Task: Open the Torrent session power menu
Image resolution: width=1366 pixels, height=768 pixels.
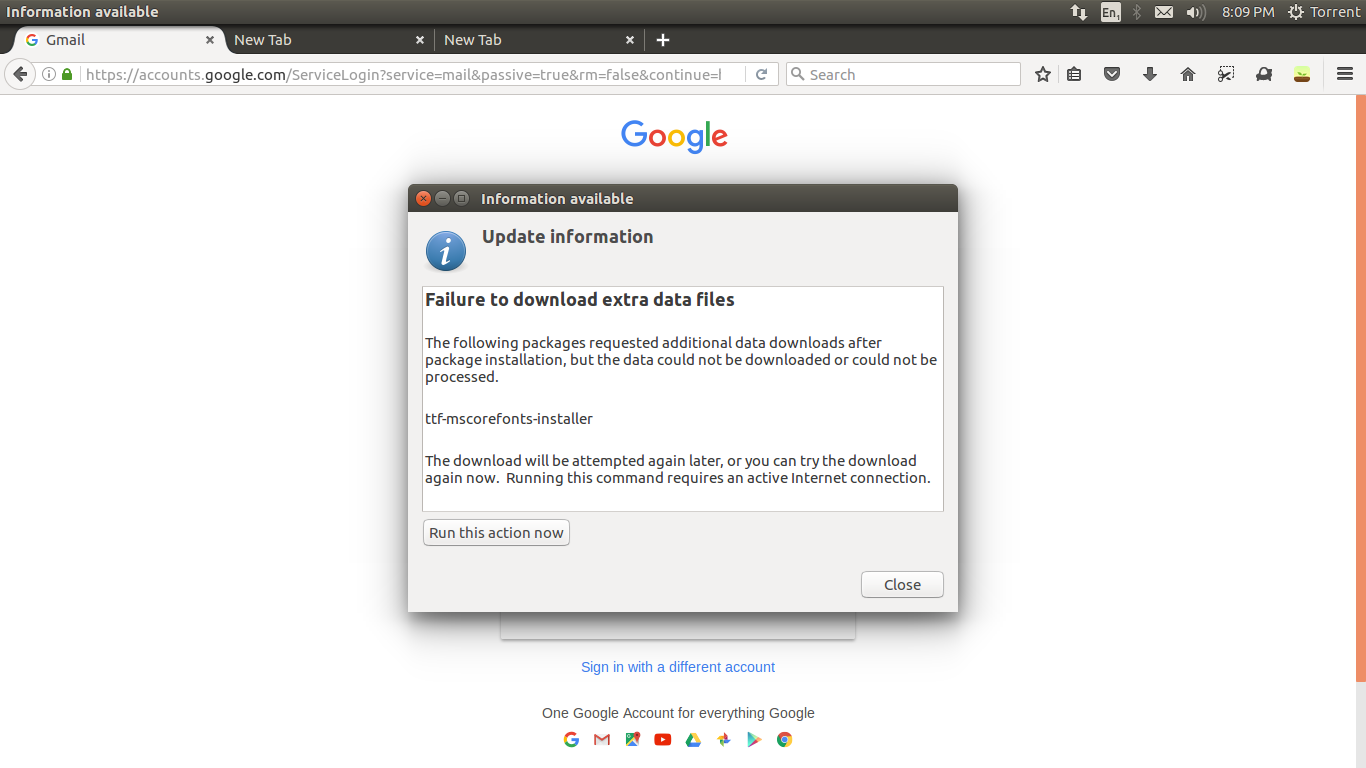Action: pyautogui.click(x=1324, y=12)
